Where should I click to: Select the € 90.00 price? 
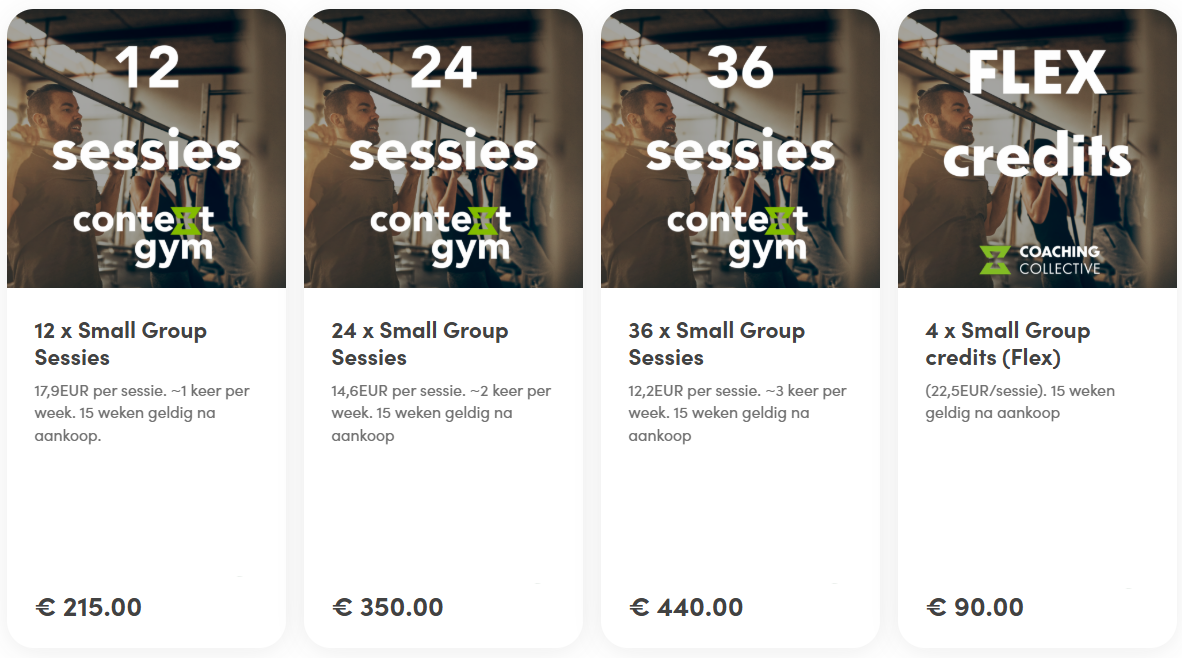975,607
